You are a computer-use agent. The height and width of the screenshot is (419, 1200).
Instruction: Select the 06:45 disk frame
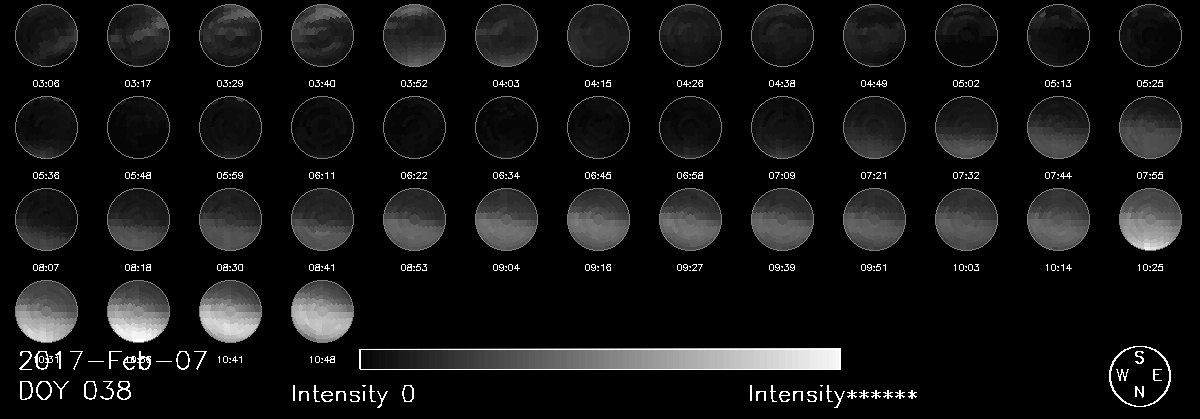[x=598, y=127]
